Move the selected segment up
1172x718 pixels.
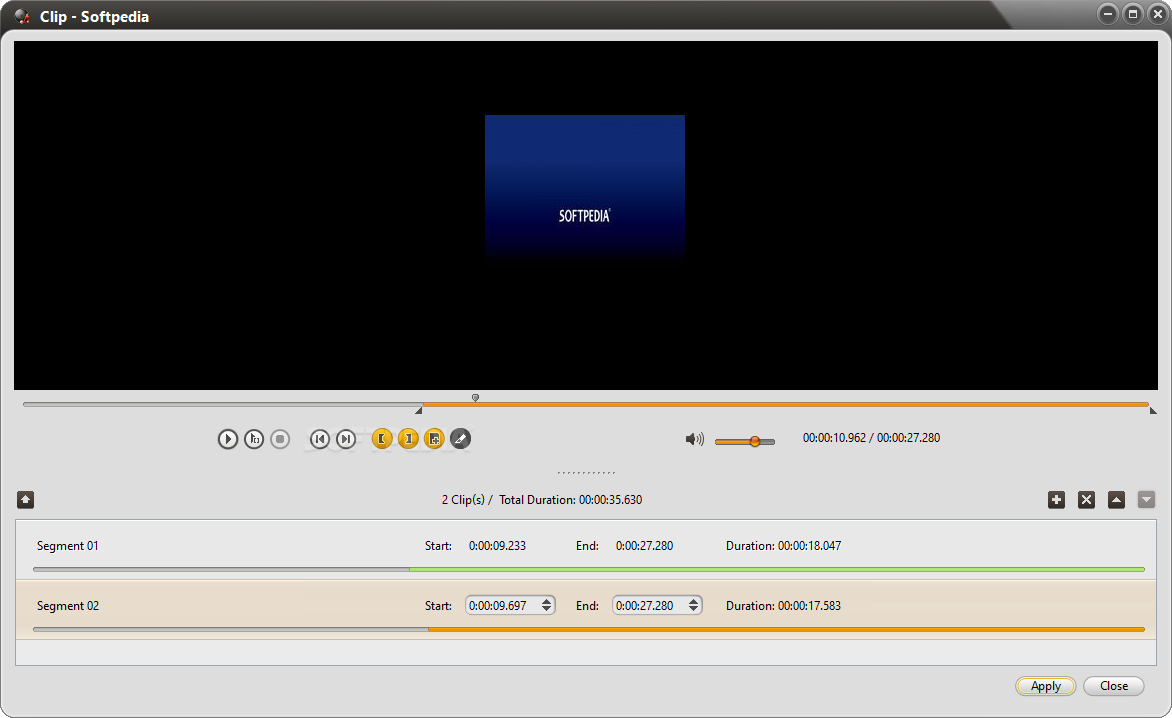(1116, 500)
